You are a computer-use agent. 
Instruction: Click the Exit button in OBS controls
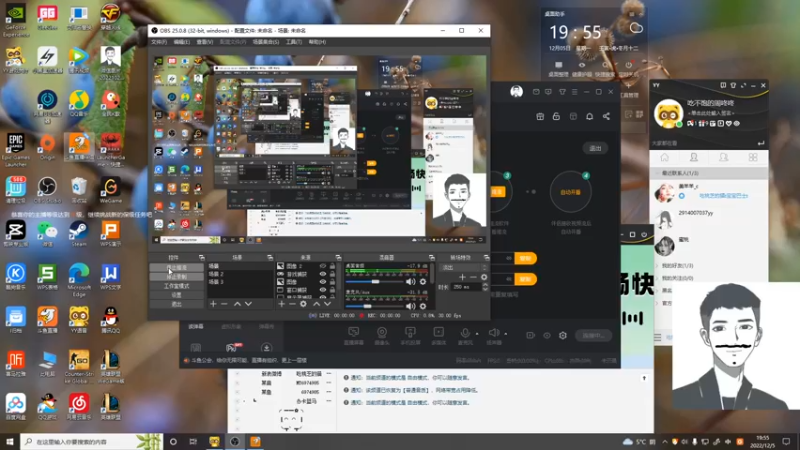pos(177,304)
